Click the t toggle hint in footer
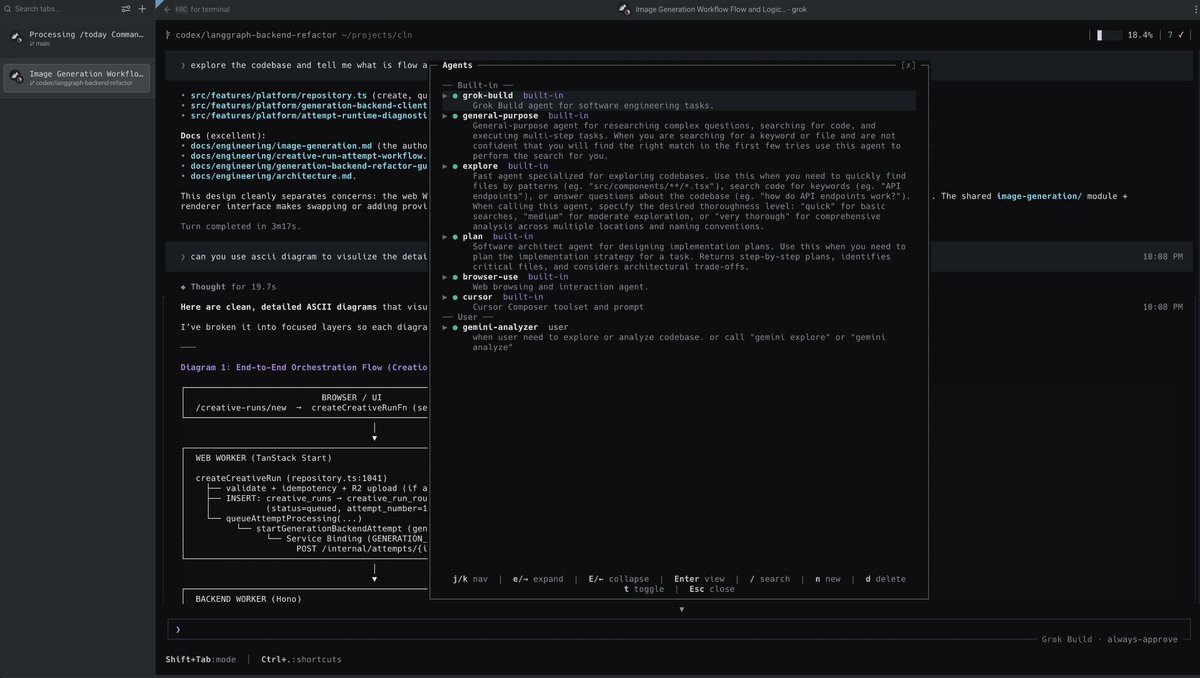The image size is (1200, 678). (x=643, y=589)
